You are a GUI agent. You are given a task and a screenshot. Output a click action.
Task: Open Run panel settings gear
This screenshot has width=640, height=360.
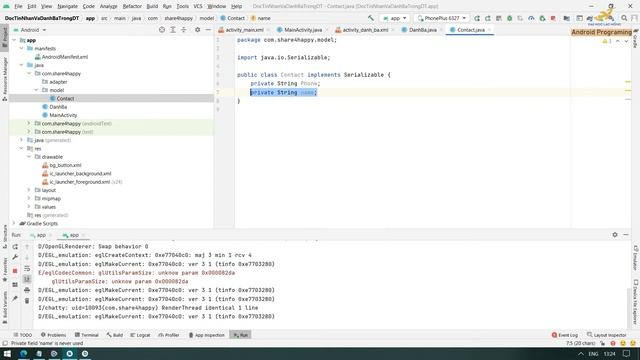click(615, 235)
